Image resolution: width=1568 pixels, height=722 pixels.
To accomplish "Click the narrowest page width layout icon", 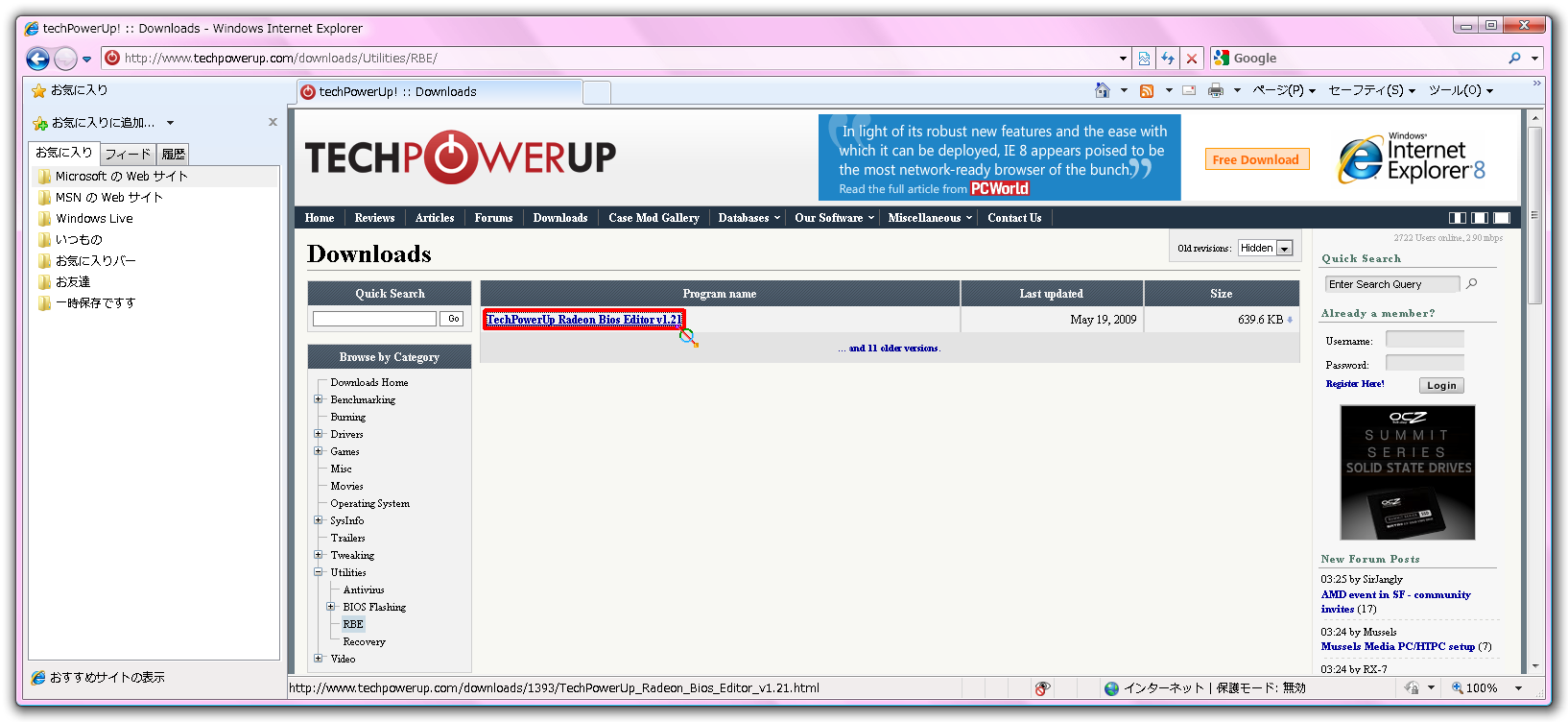I will 1458,218.
